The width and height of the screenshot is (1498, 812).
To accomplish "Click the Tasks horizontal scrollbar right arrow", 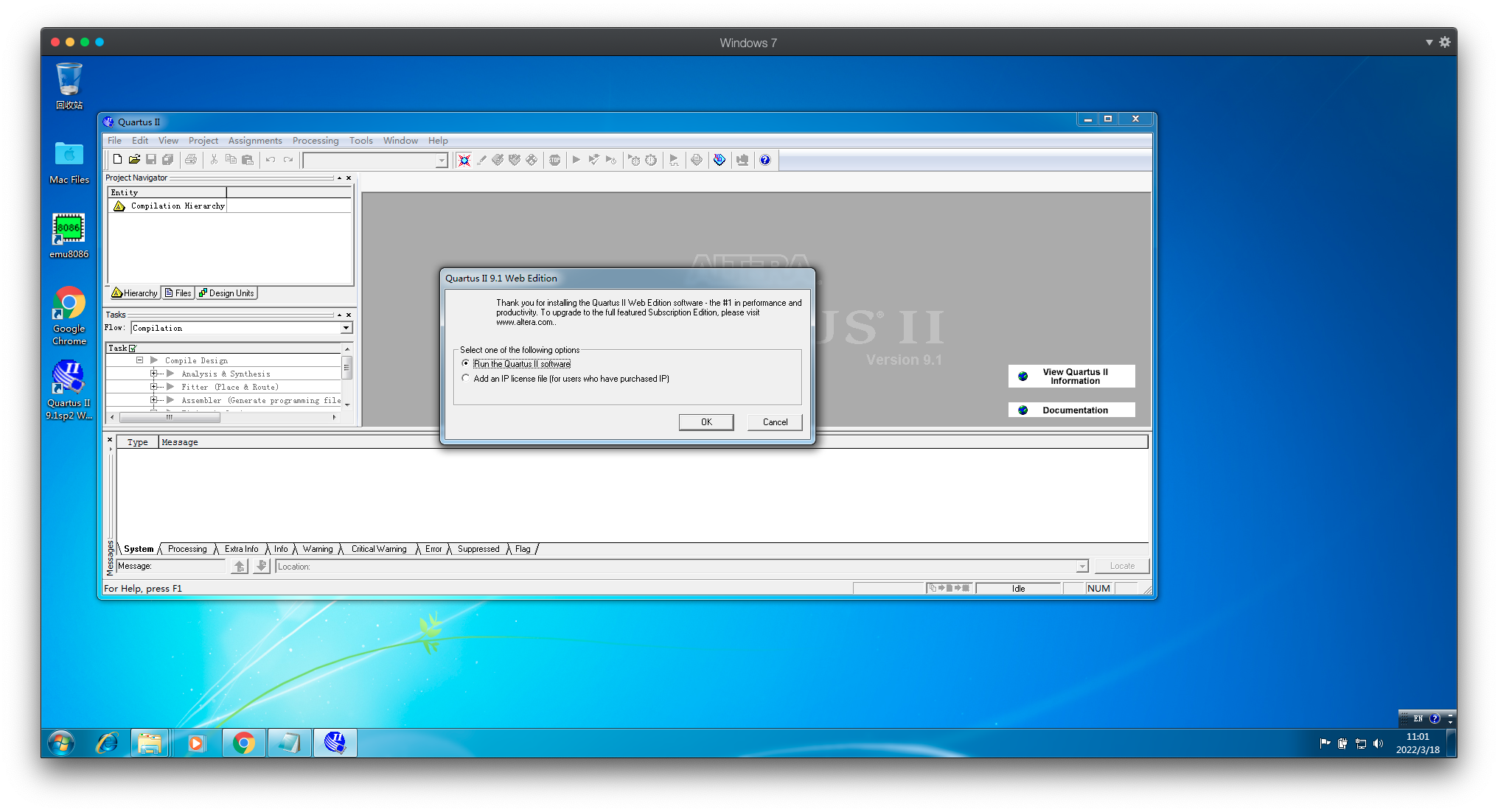I will click(x=335, y=417).
